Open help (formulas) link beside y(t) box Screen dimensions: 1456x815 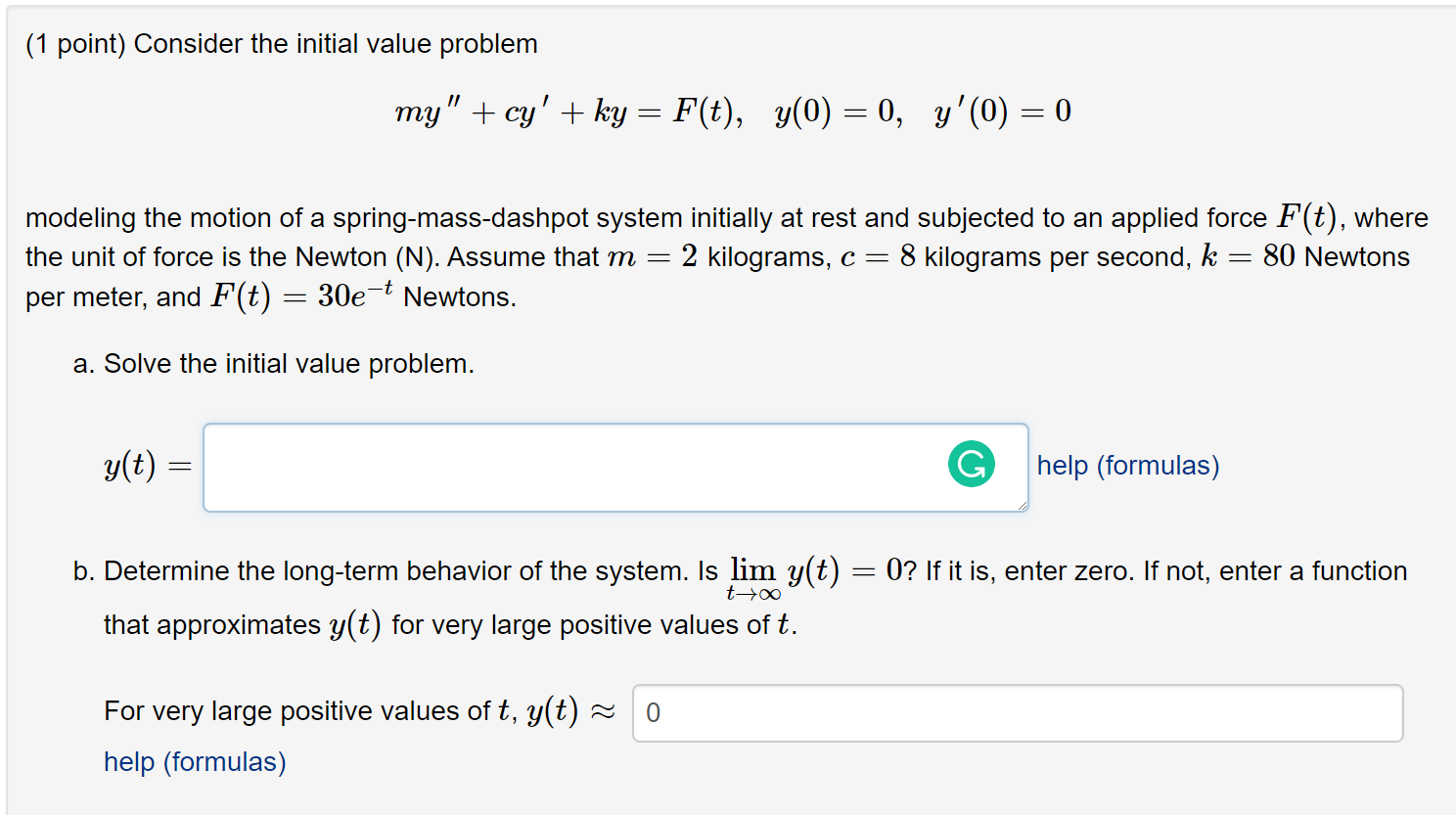1127,466
